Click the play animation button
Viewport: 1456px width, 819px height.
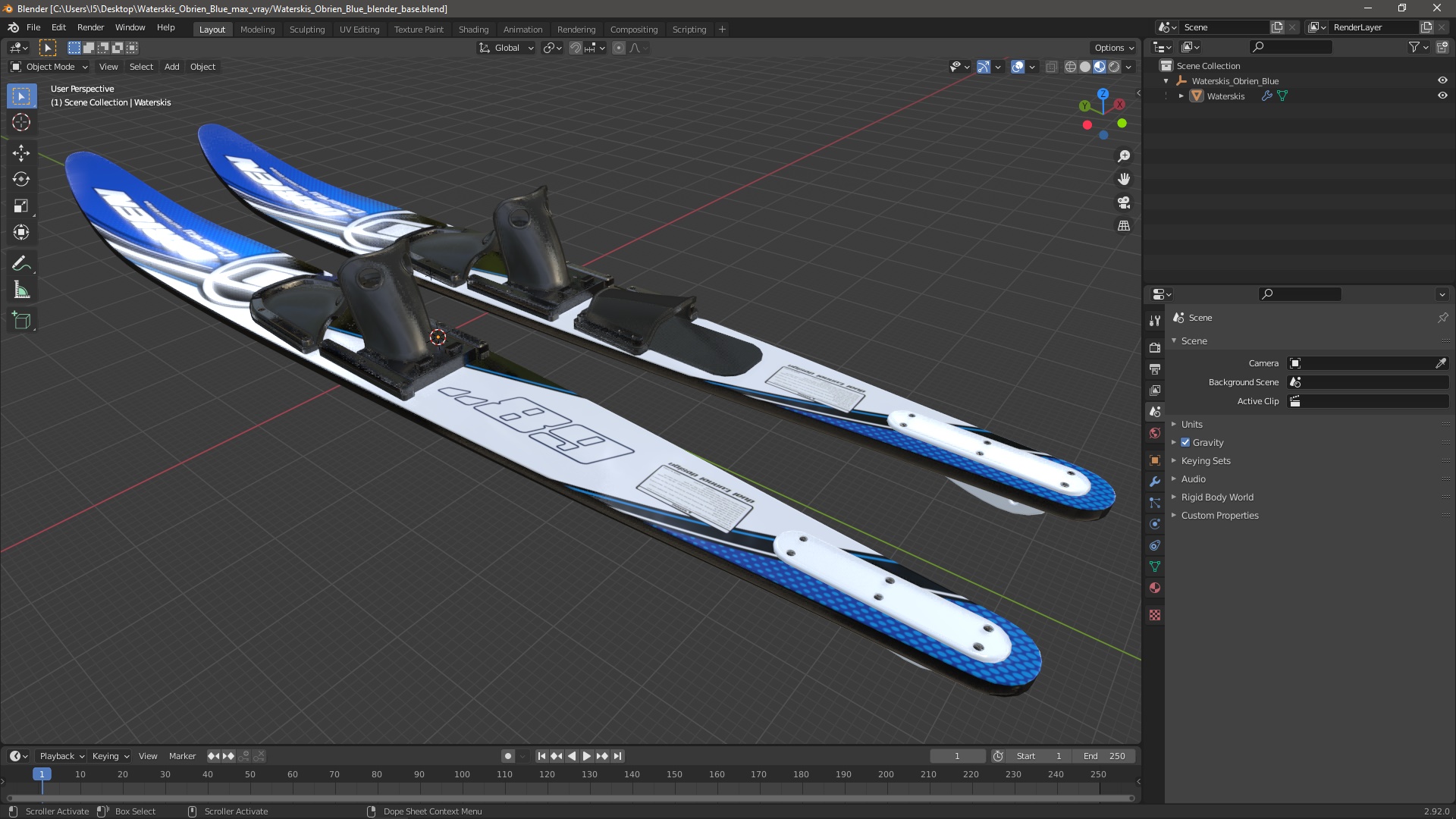coord(586,756)
